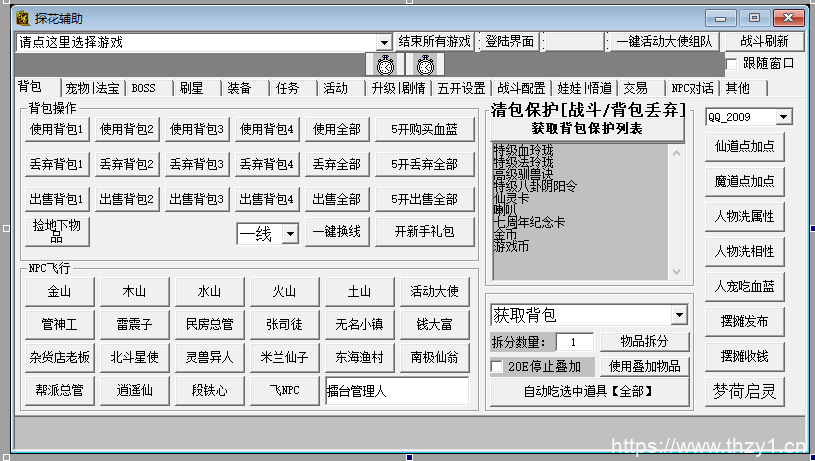This screenshot has height=461, width=815.
Task: Click the 南极仙翁 button
Action: pyautogui.click(x=435, y=357)
